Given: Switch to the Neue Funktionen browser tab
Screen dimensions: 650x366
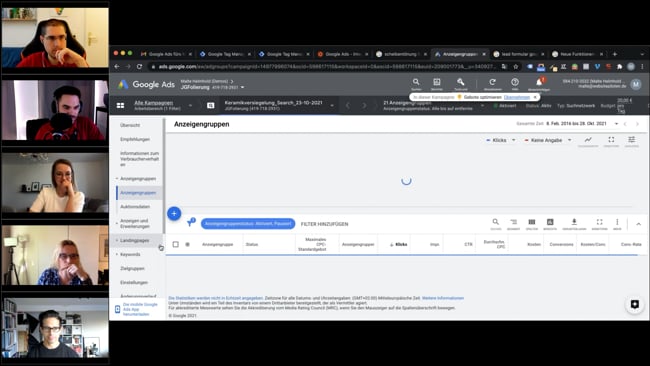Looking at the screenshot, I should 577,54.
